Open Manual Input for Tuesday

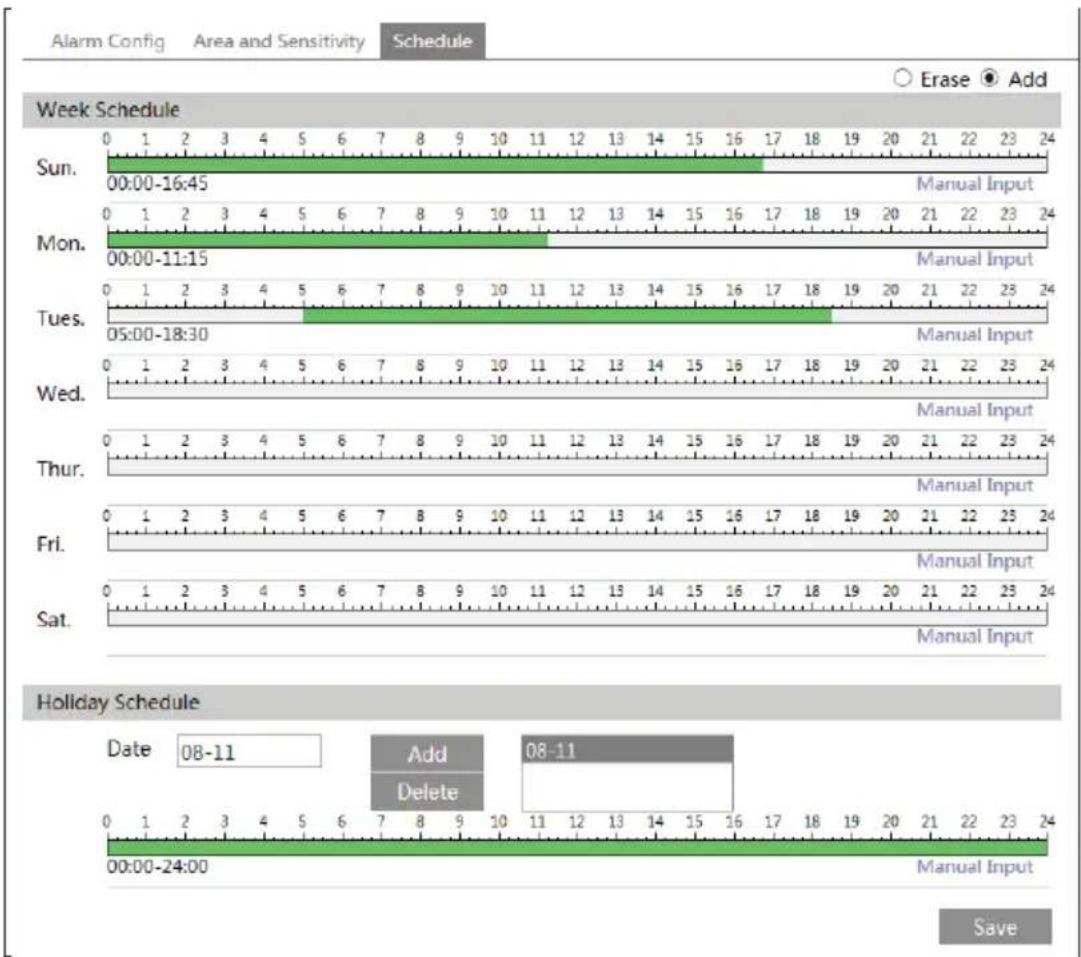click(974, 335)
